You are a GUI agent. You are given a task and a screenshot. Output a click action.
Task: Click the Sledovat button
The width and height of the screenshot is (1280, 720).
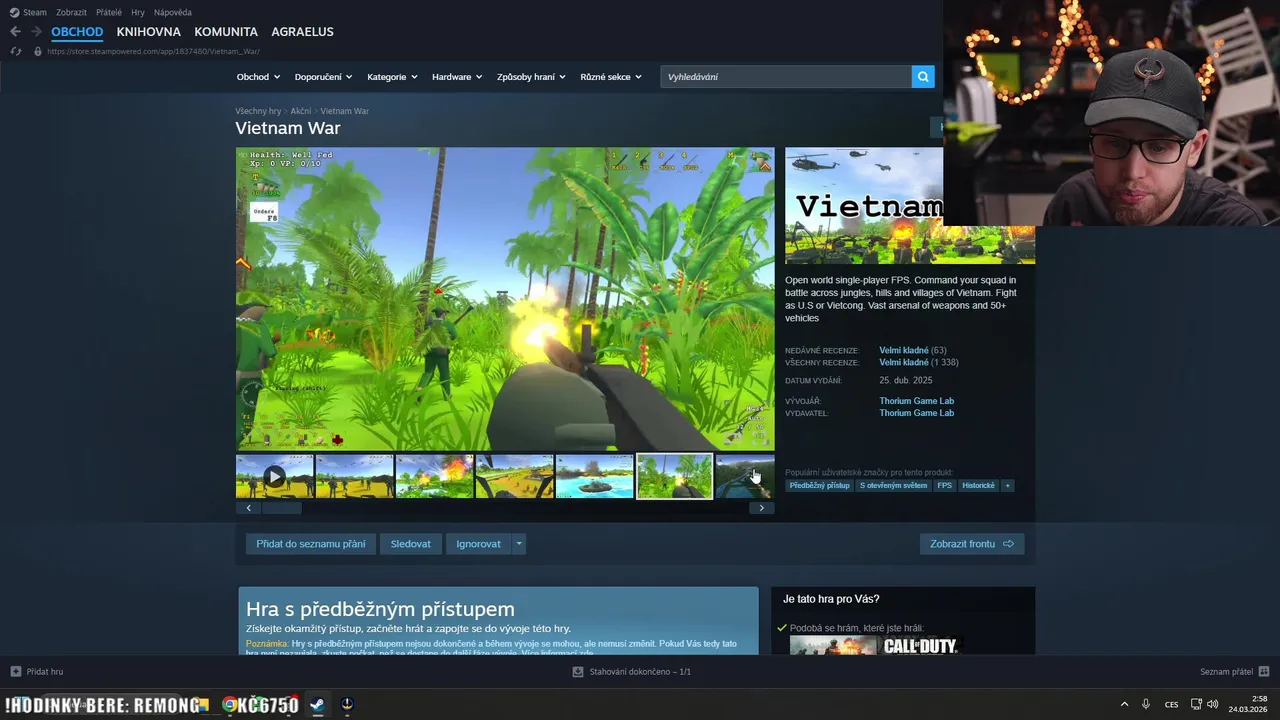[411, 544]
